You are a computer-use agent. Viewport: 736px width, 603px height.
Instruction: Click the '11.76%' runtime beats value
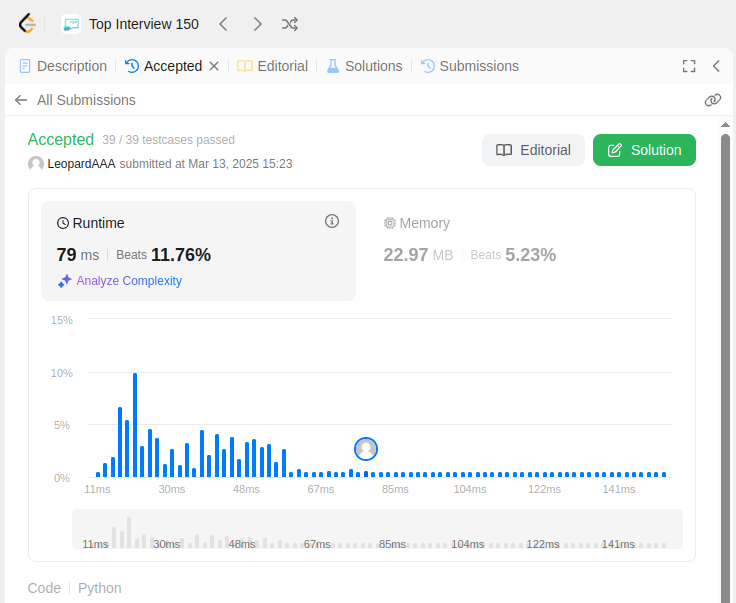point(181,255)
